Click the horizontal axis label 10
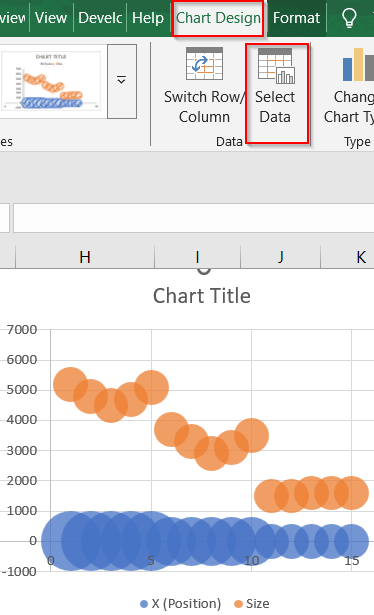This screenshot has height=615, width=374. click(x=251, y=561)
